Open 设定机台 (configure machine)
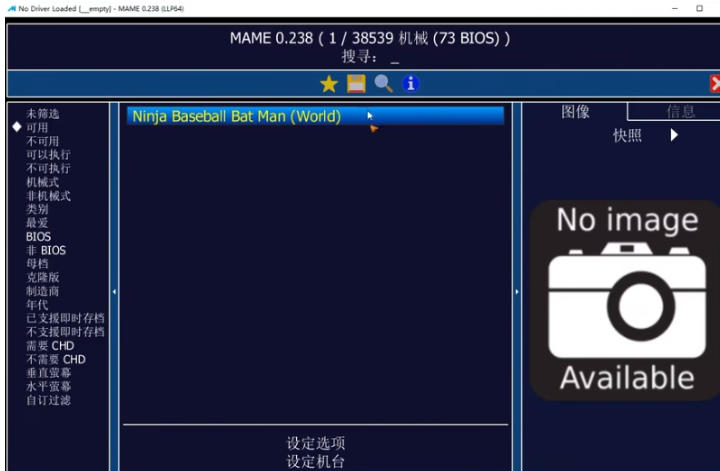 (x=316, y=461)
